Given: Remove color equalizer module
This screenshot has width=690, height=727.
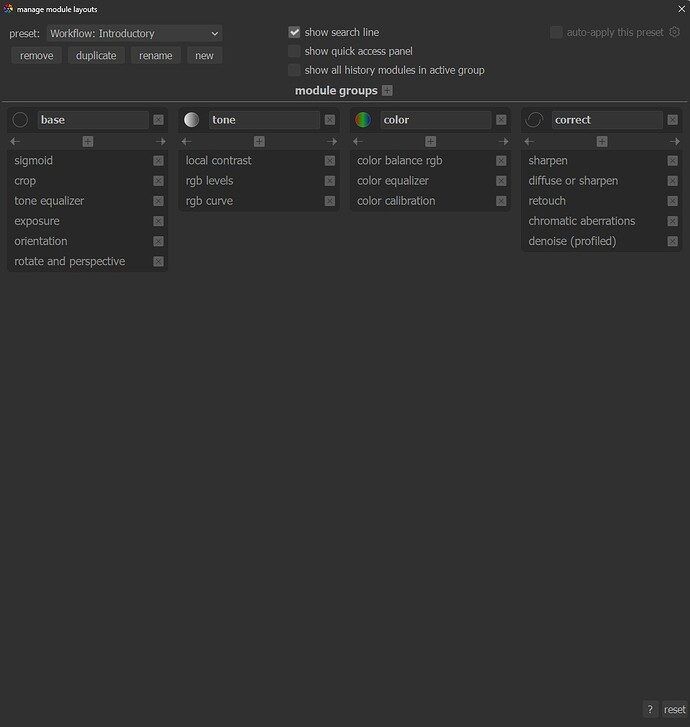Looking at the screenshot, I should coord(501,181).
